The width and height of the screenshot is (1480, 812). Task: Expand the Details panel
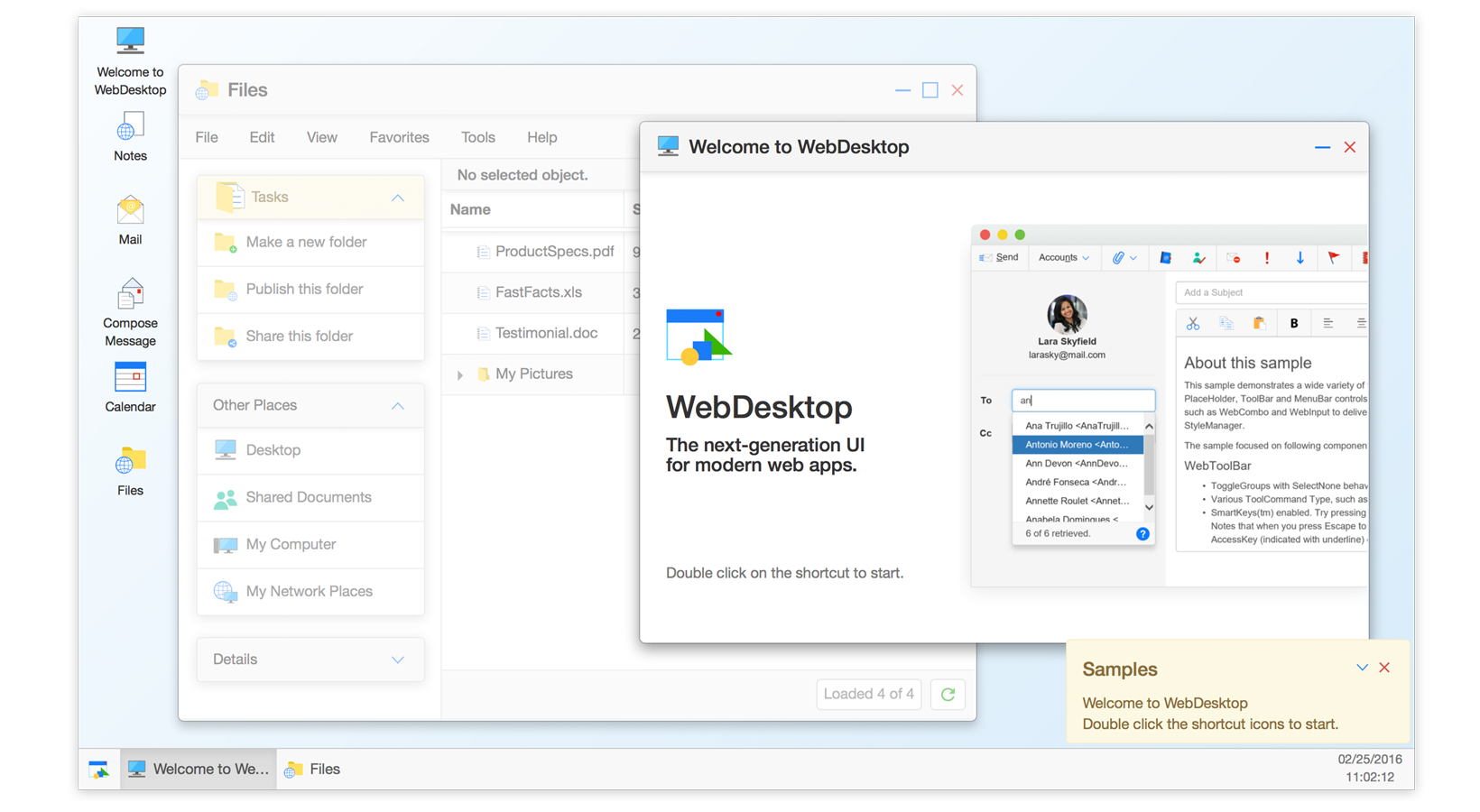pos(397,660)
